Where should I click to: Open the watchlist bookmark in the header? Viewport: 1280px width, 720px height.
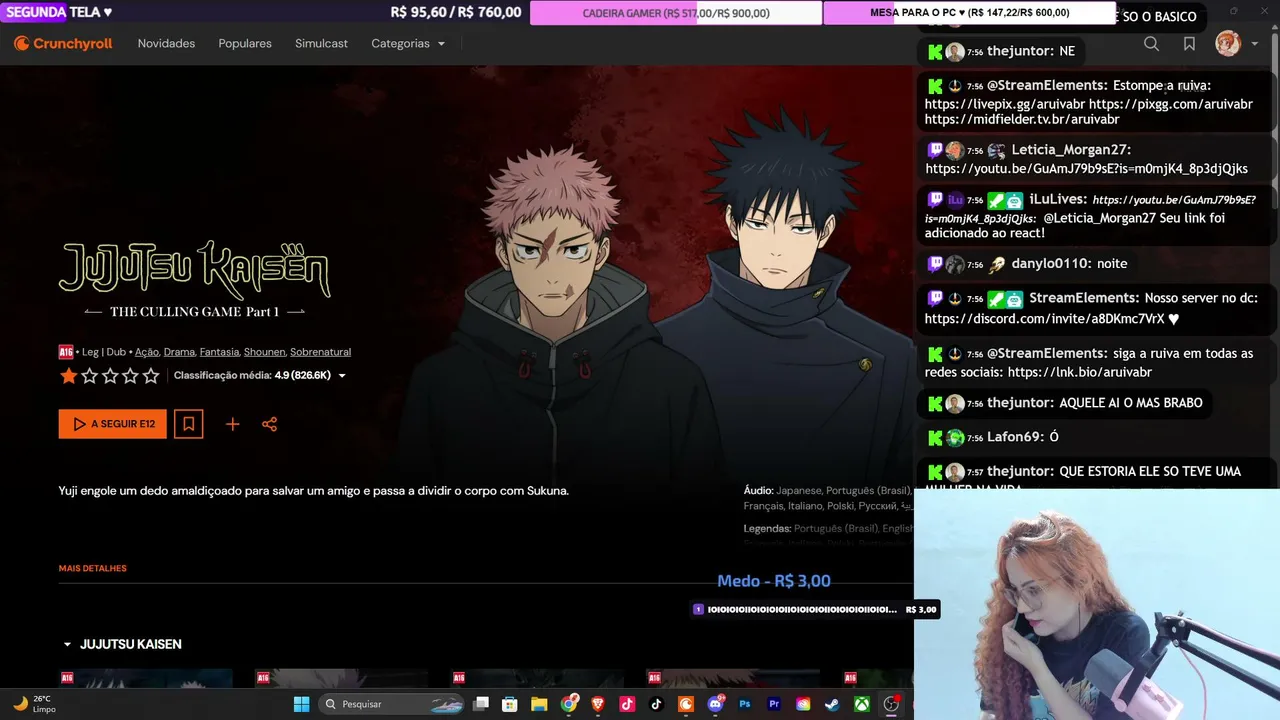coord(1189,43)
